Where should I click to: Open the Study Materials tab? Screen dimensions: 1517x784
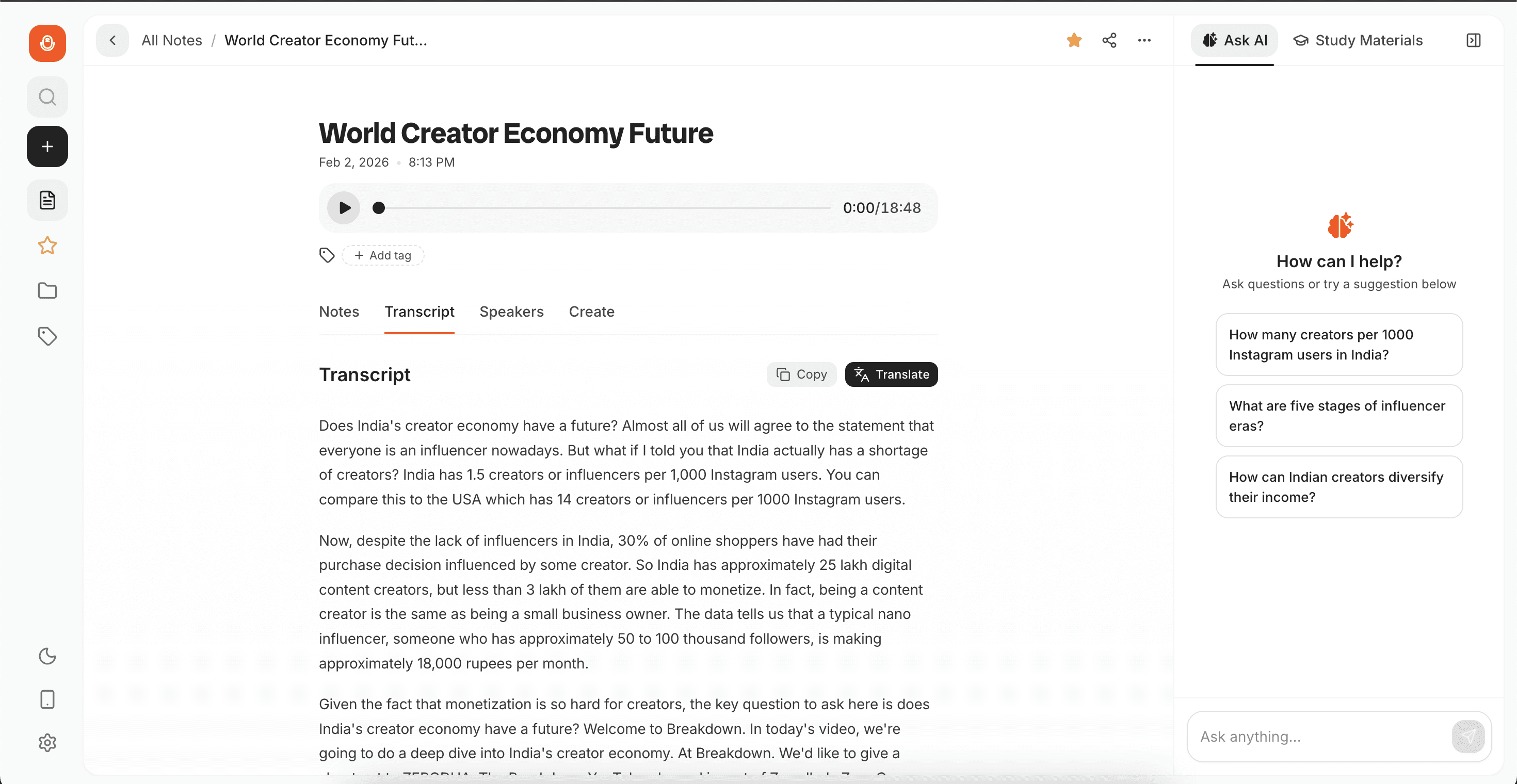tap(1358, 40)
